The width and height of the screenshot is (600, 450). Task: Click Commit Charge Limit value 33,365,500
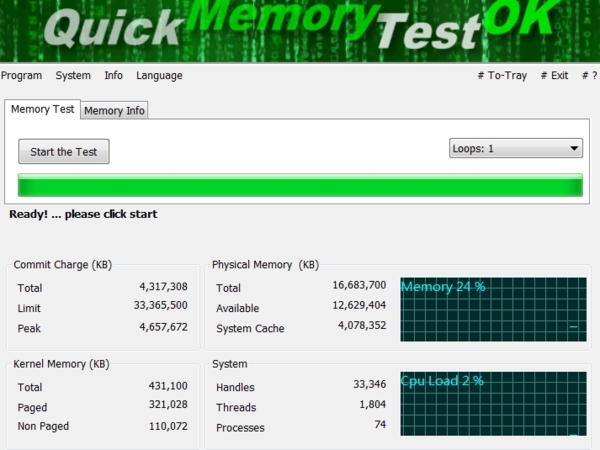[161, 305]
